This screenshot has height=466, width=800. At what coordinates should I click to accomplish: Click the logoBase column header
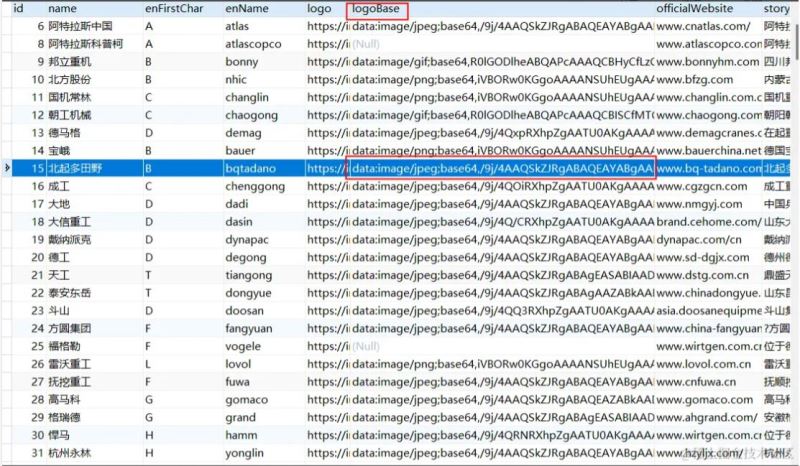tap(377, 10)
